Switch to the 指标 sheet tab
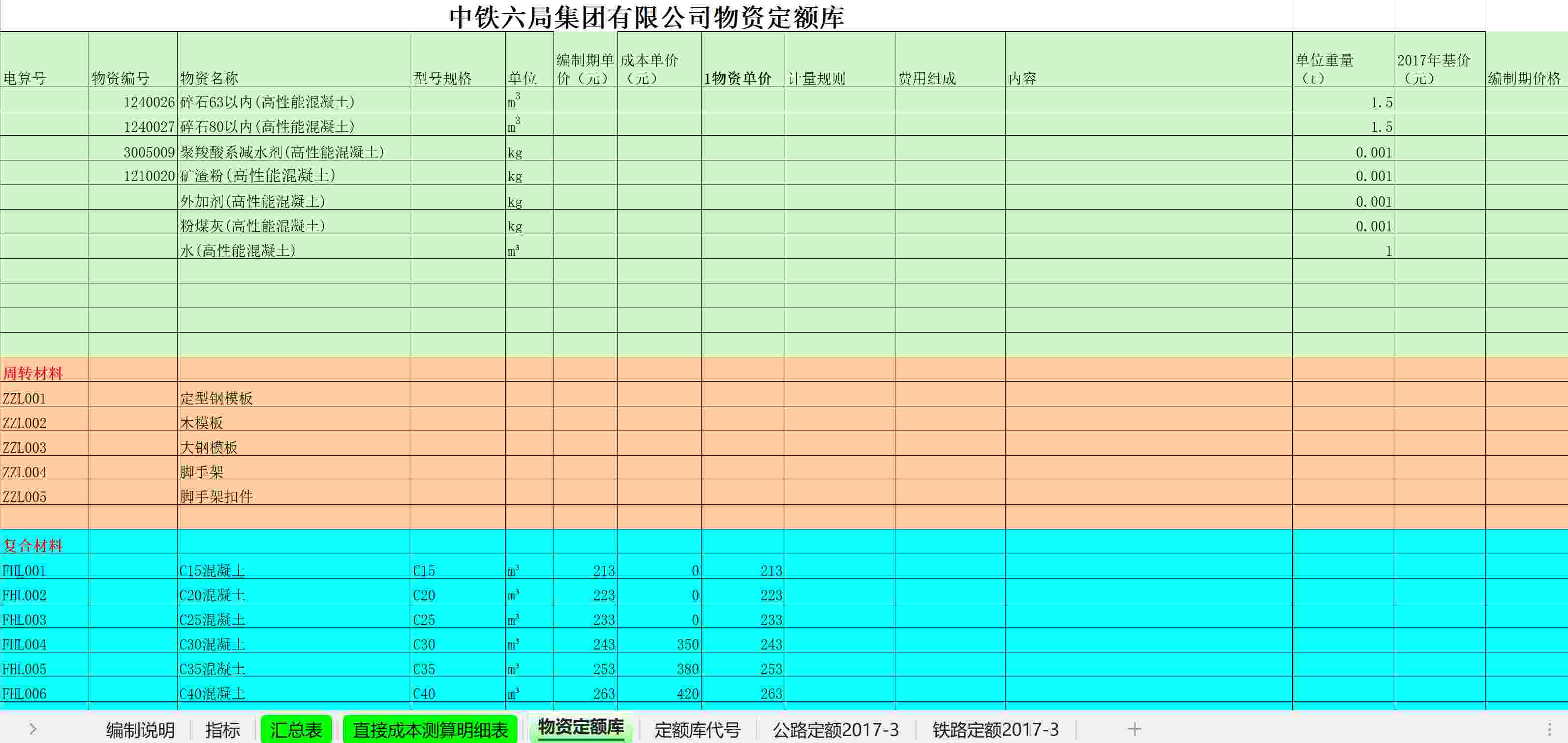Image resolution: width=1568 pixels, height=743 pixels. coord(222,729)
